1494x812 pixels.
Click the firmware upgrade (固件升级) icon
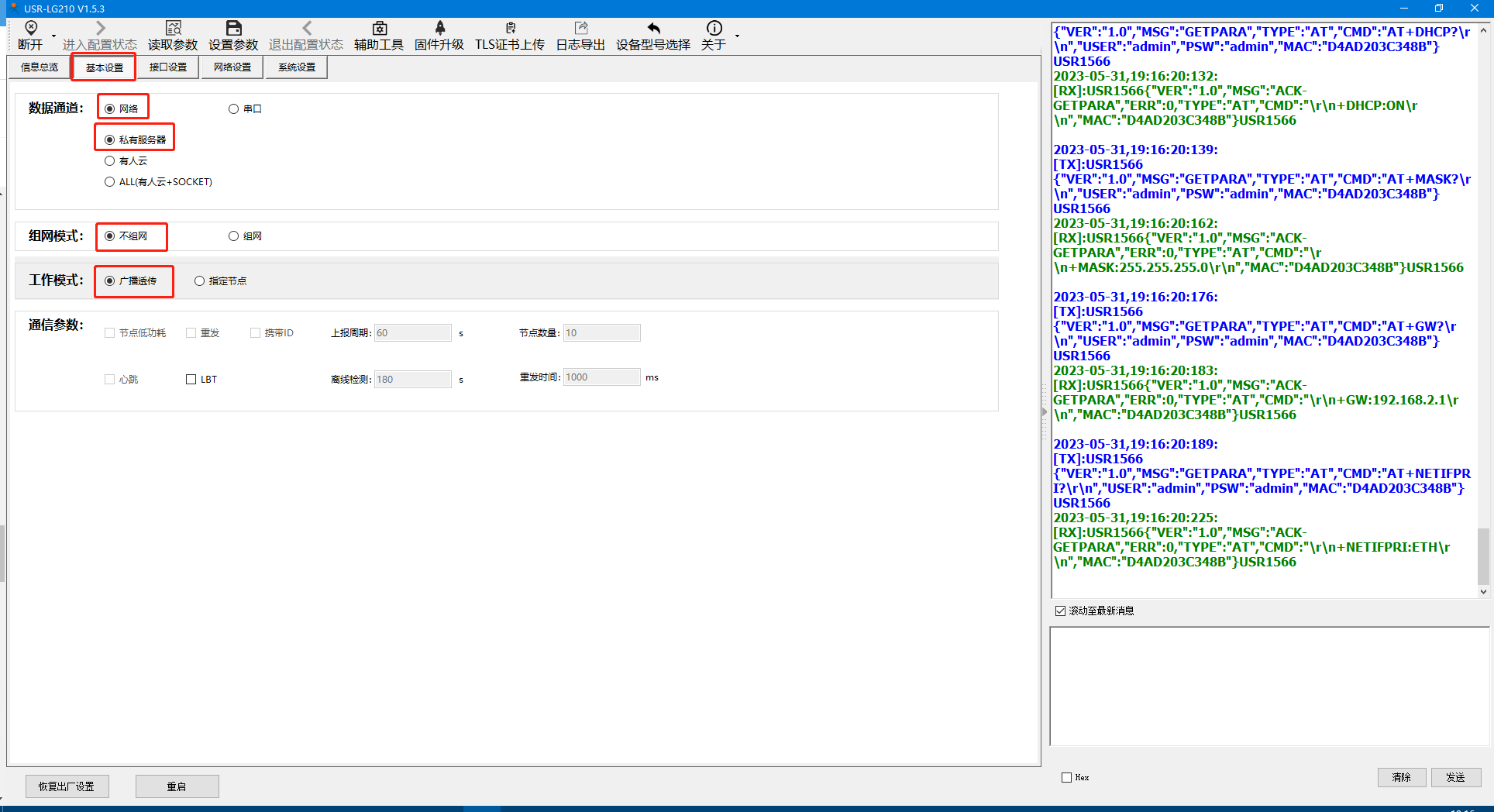click(439, 29)
